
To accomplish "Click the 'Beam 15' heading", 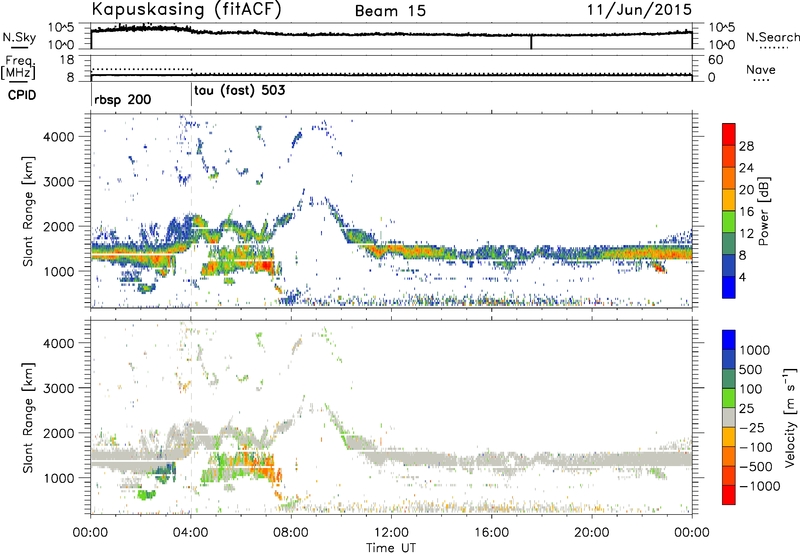I will click(x=390, y=11).
